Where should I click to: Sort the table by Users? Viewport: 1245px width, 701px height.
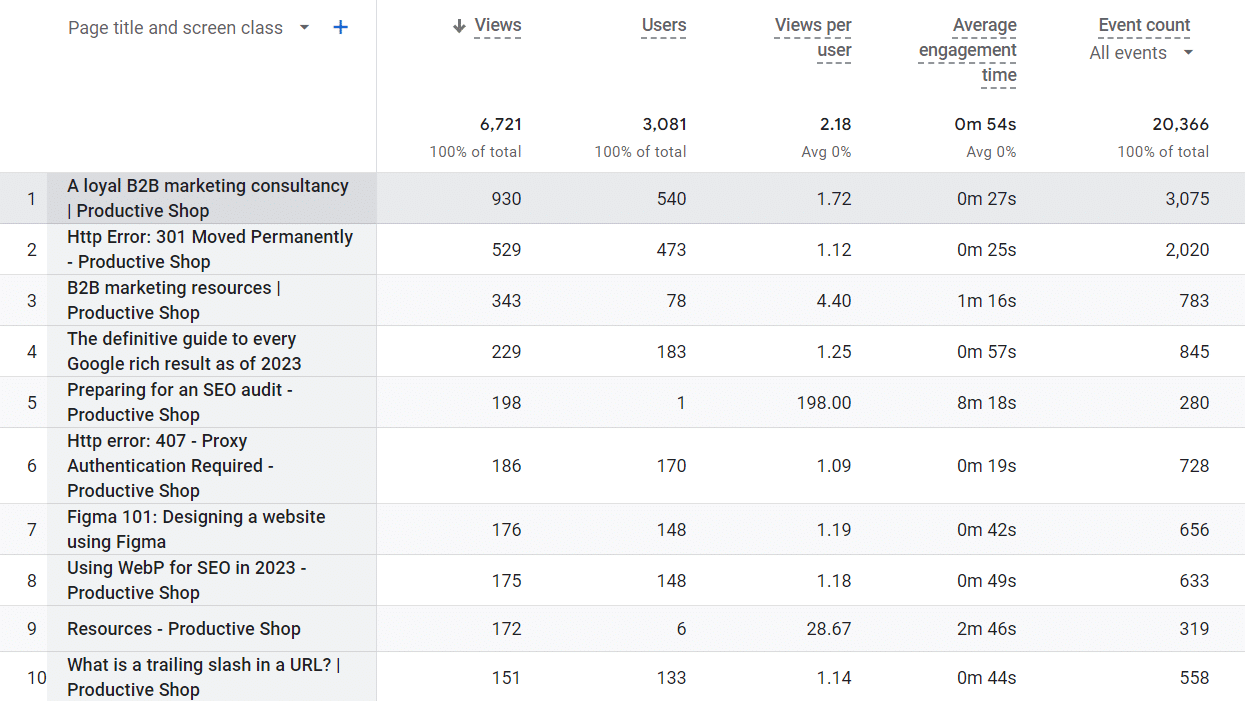click(x=663, y=27)
